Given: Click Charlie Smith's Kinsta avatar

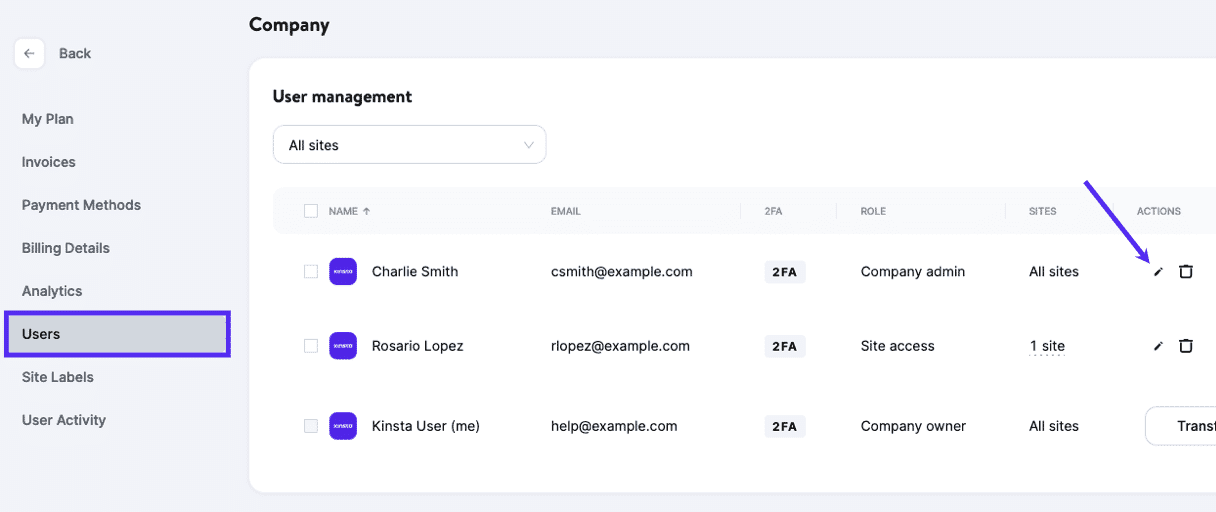Looking at the screenshot, I should click(343, 271).
